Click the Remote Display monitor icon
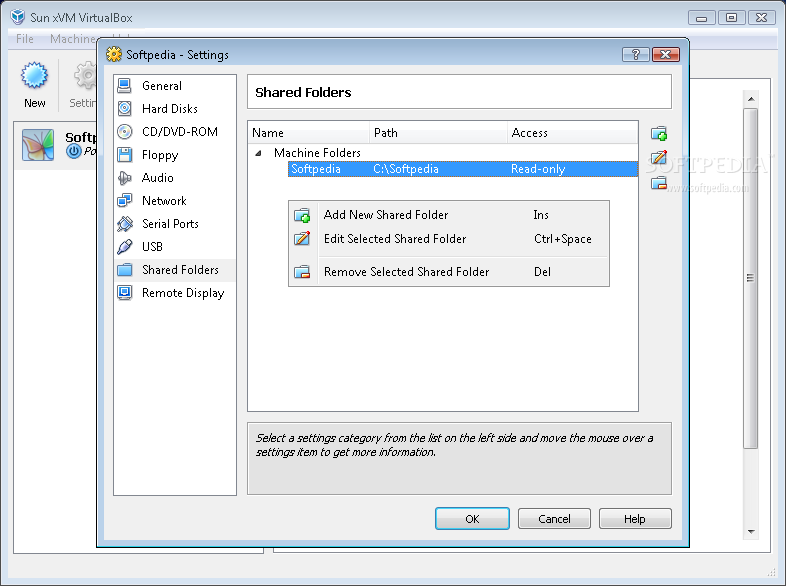 coord(124,293)
